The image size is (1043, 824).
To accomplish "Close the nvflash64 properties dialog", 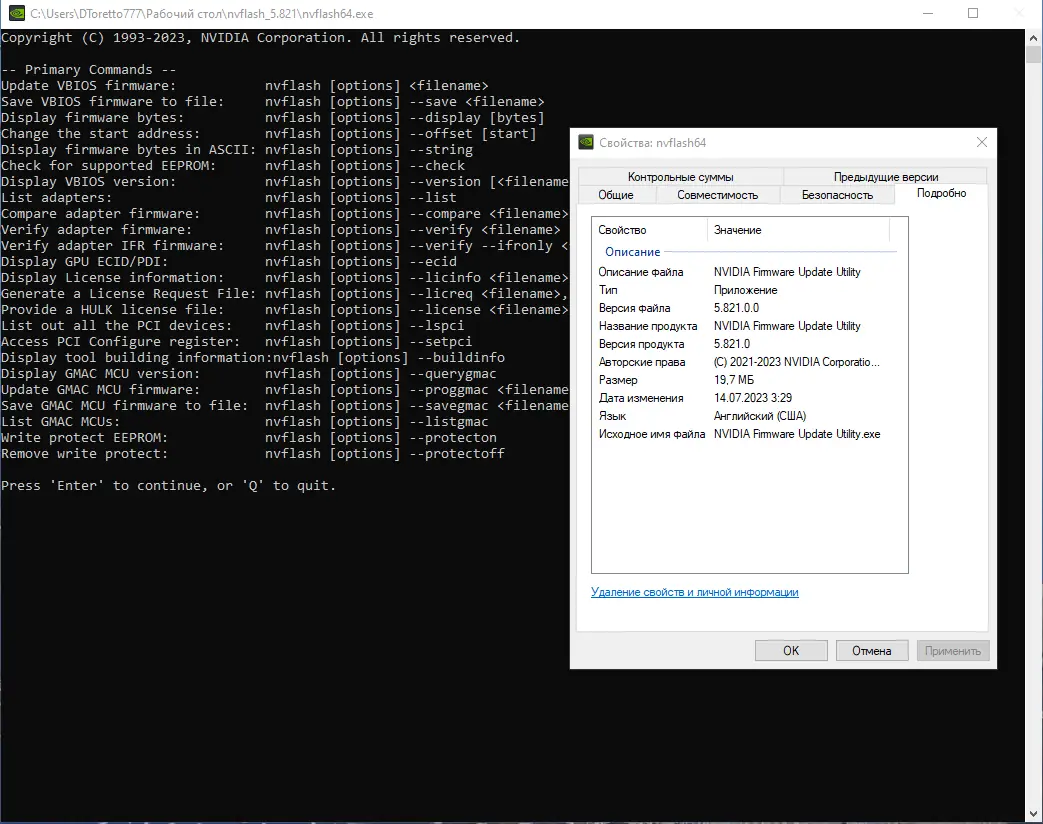I will (981, 142).
